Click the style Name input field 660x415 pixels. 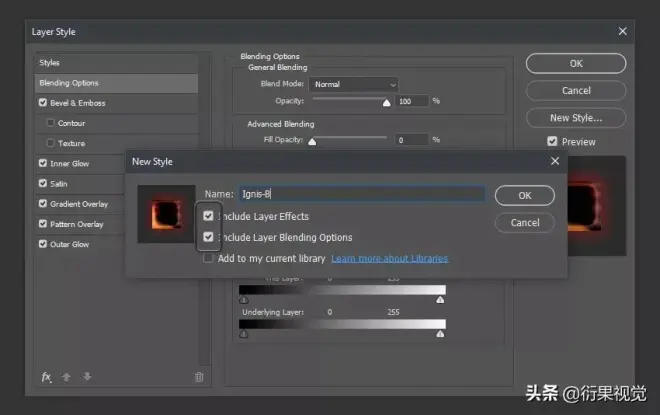coord(362,194)
